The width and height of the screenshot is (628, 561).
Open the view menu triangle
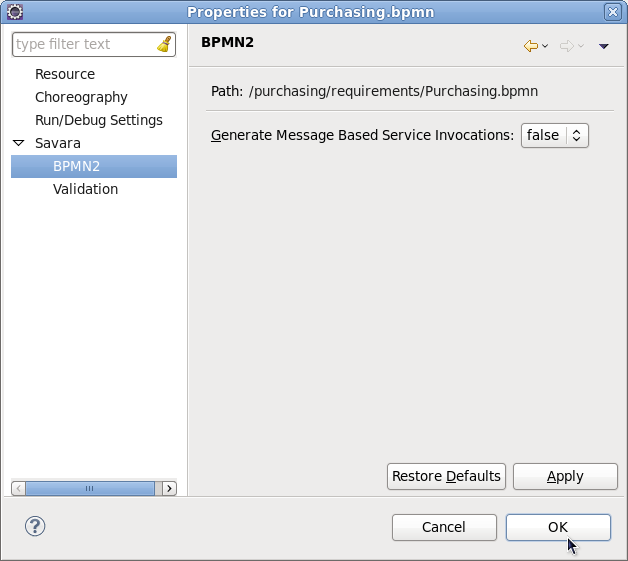tap(603, 47)
